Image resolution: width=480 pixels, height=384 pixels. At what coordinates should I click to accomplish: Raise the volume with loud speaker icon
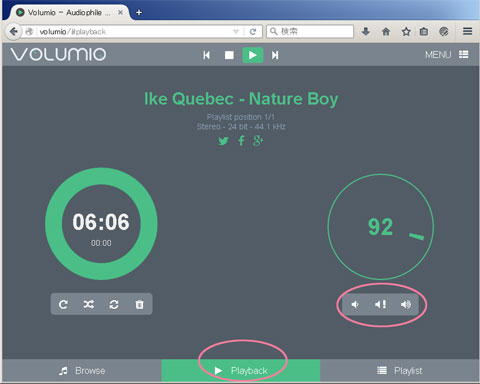[x=406, y=304]
